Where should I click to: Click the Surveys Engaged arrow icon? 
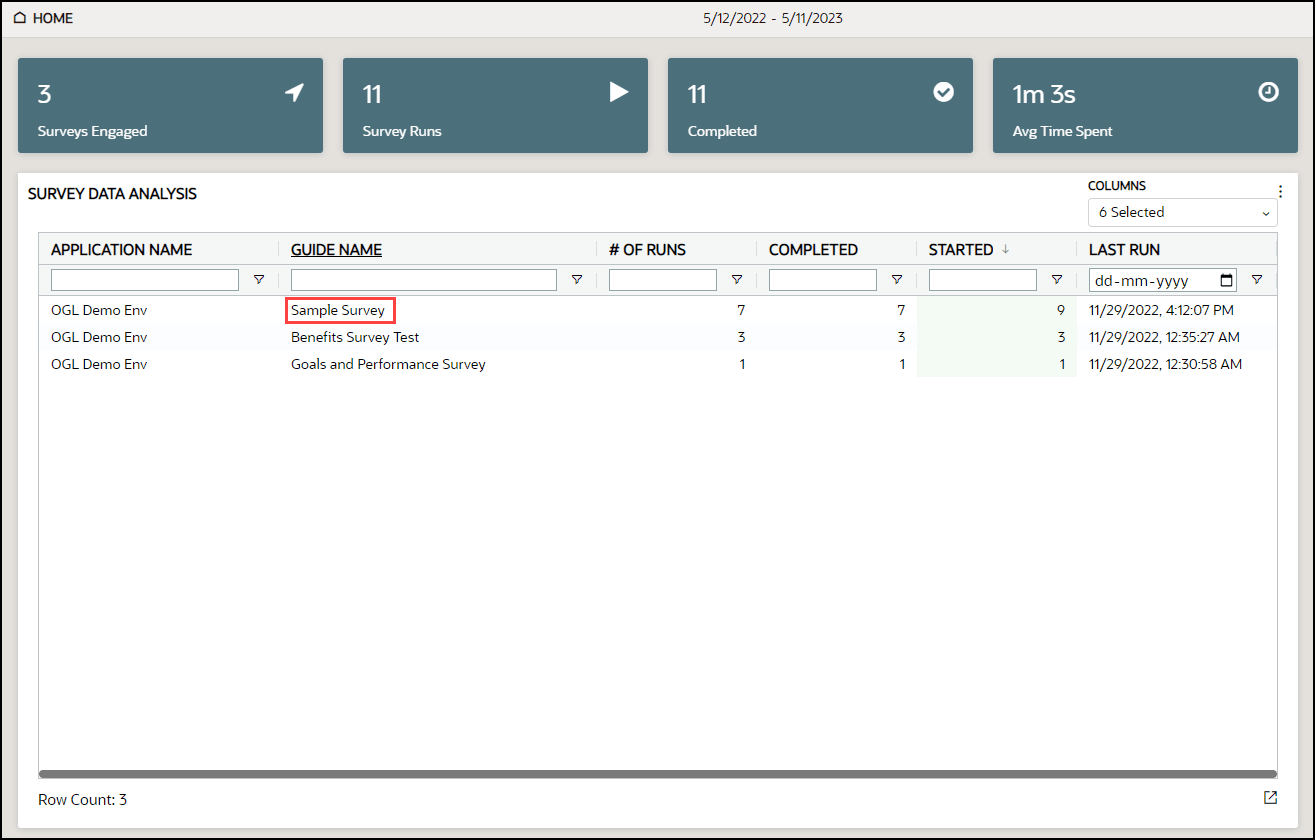294,93
